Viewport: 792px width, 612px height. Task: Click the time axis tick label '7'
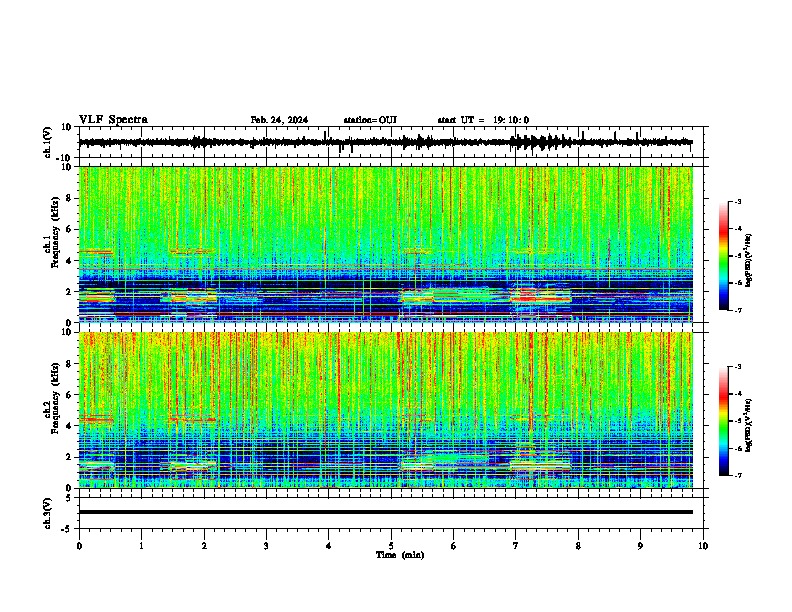(x=516, y=546)
